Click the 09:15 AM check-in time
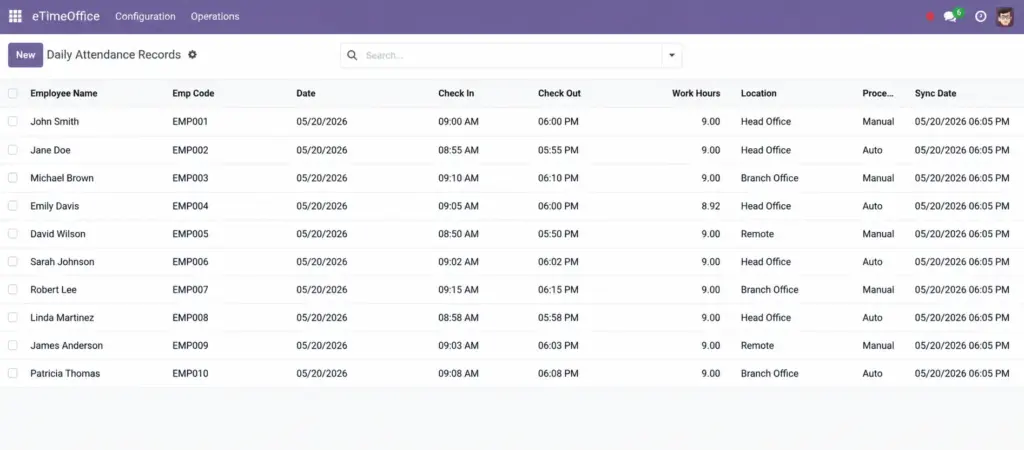Screen dimensions: 1024x450 458,289
